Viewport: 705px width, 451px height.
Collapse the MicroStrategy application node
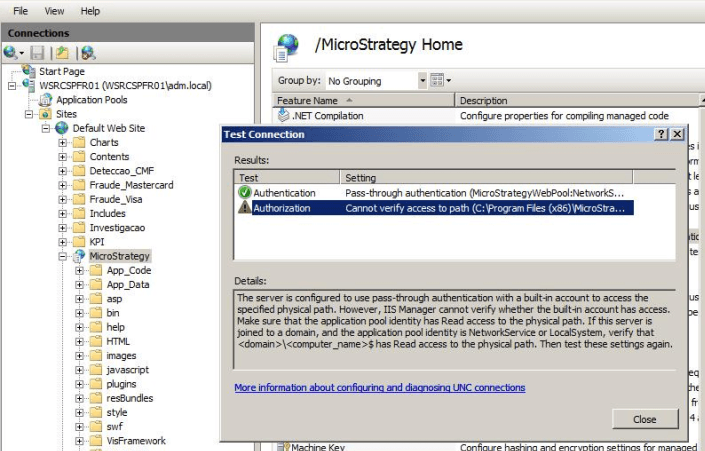pyautogui.click(x=63, y=256)
